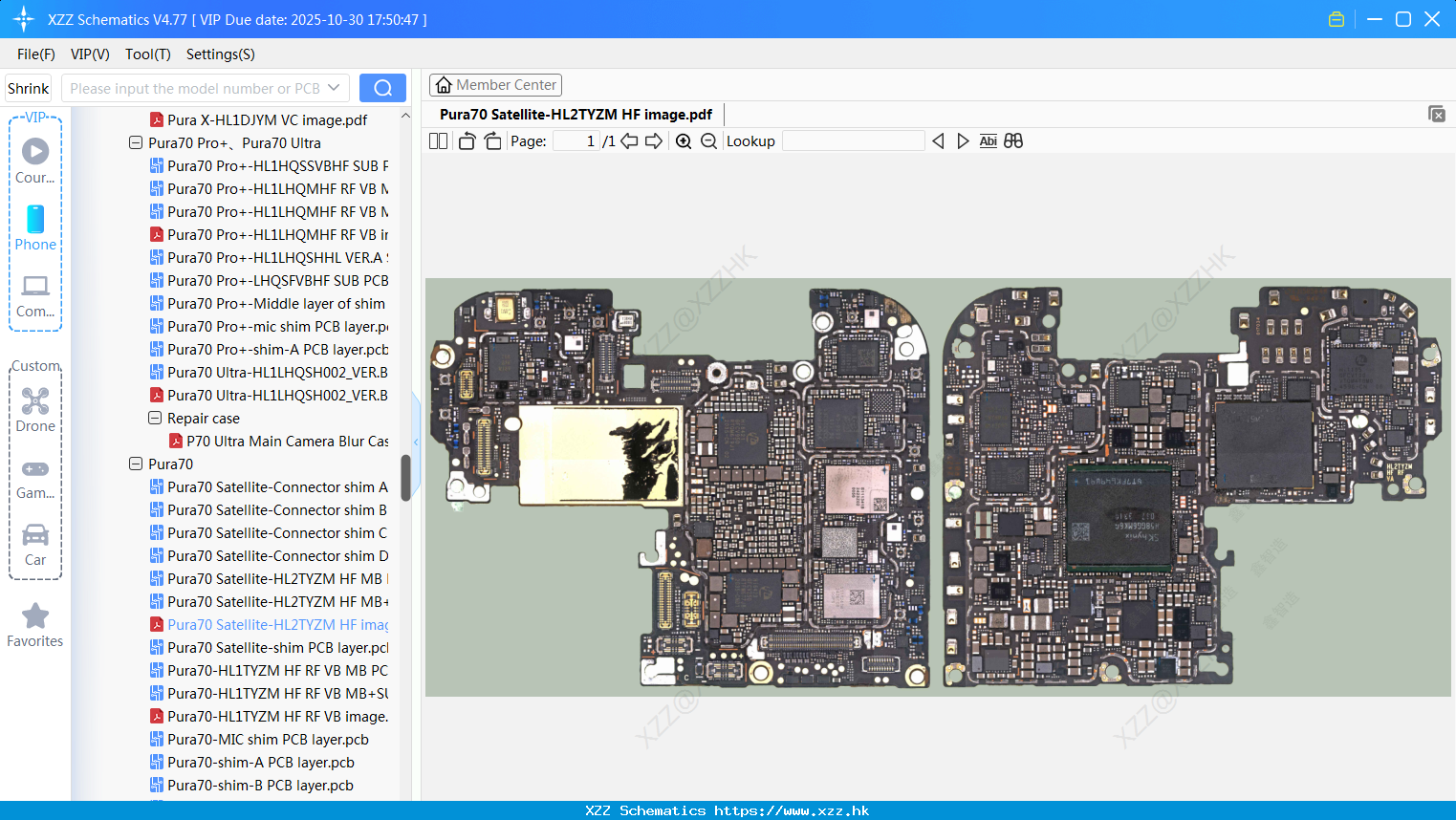Click the Shrink button
The height and width of the screenshot is (820, 1456).
(x=29, y=88)
